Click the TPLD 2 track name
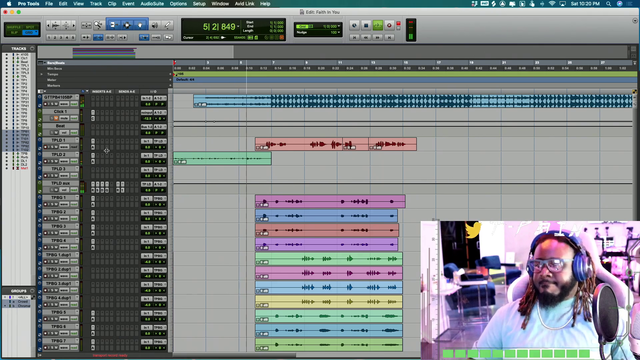This screenshot has height=360, width=640. tap(58, 155)
